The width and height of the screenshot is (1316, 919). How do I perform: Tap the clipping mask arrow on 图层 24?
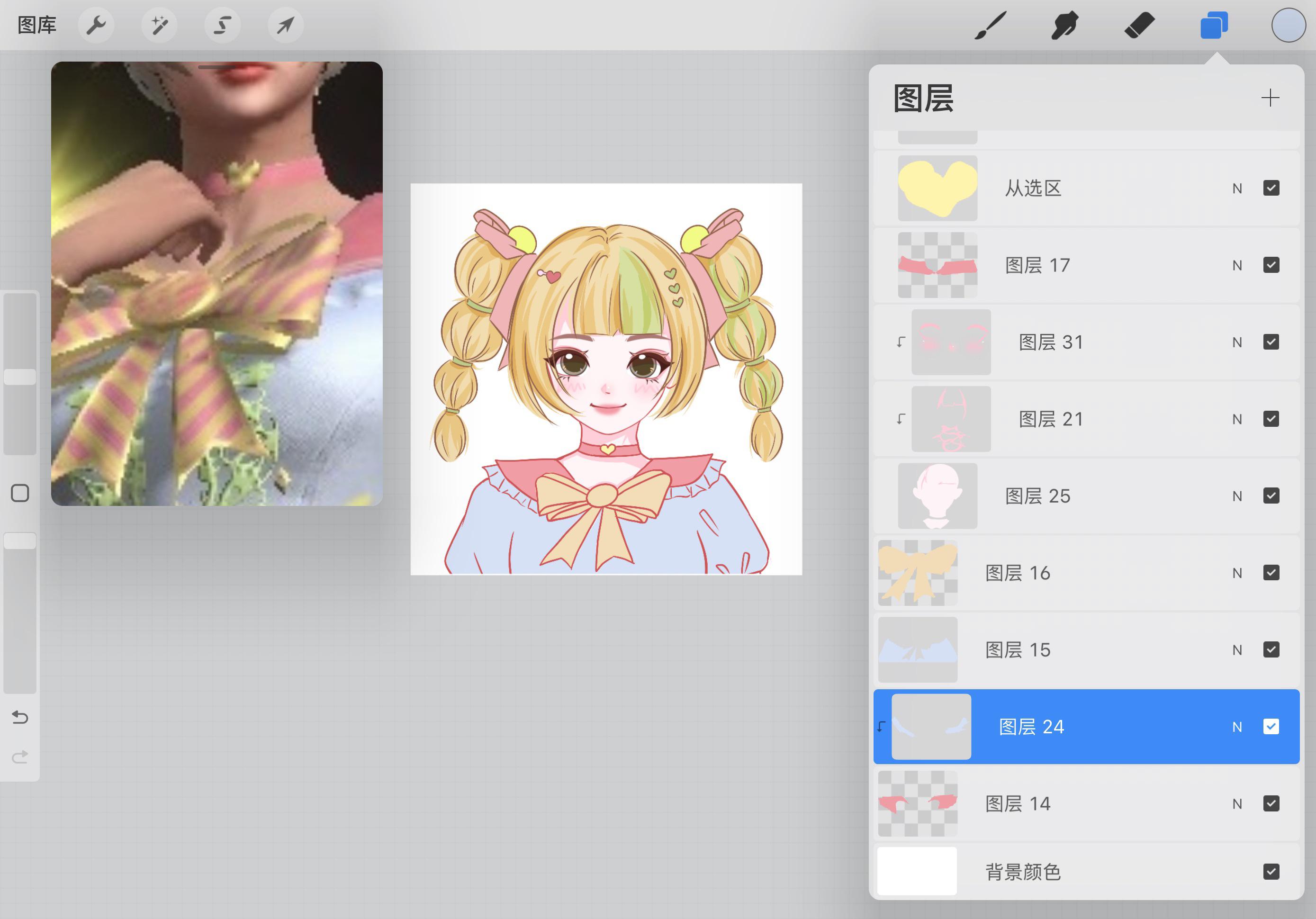pos(882,727)
